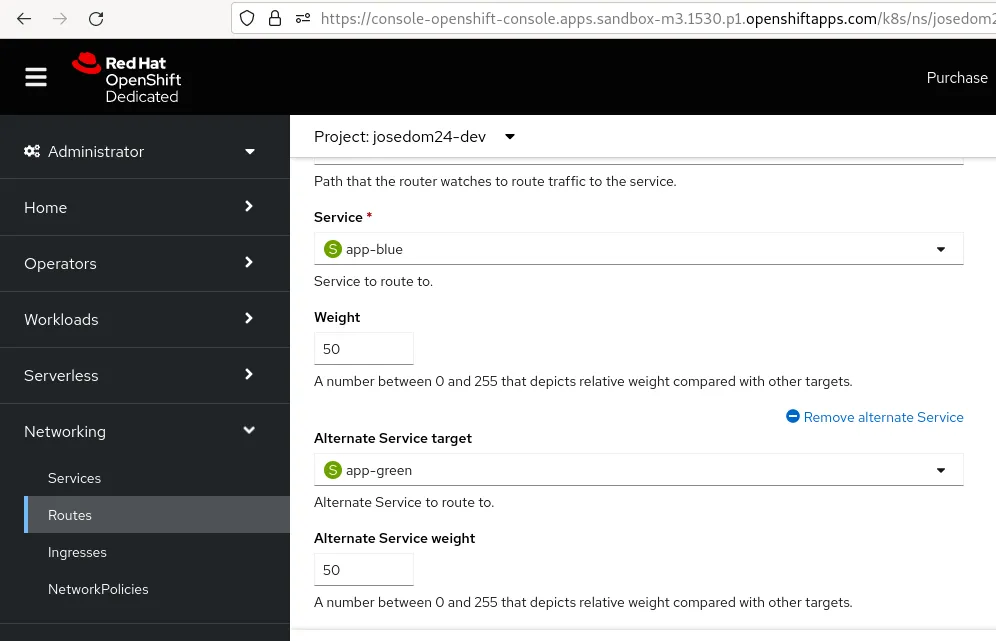Click the Weight input field
Viewport: 996px width, 641px height.
363,349
